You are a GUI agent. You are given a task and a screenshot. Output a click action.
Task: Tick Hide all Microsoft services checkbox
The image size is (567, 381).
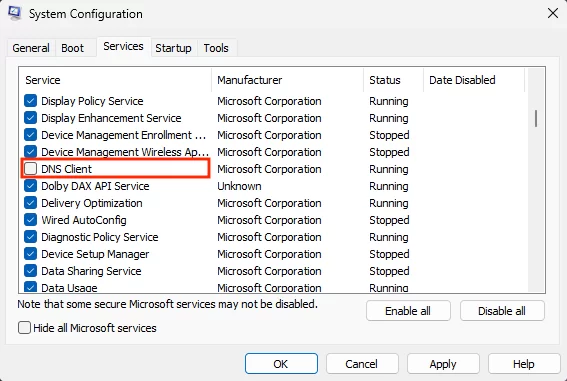24,328
